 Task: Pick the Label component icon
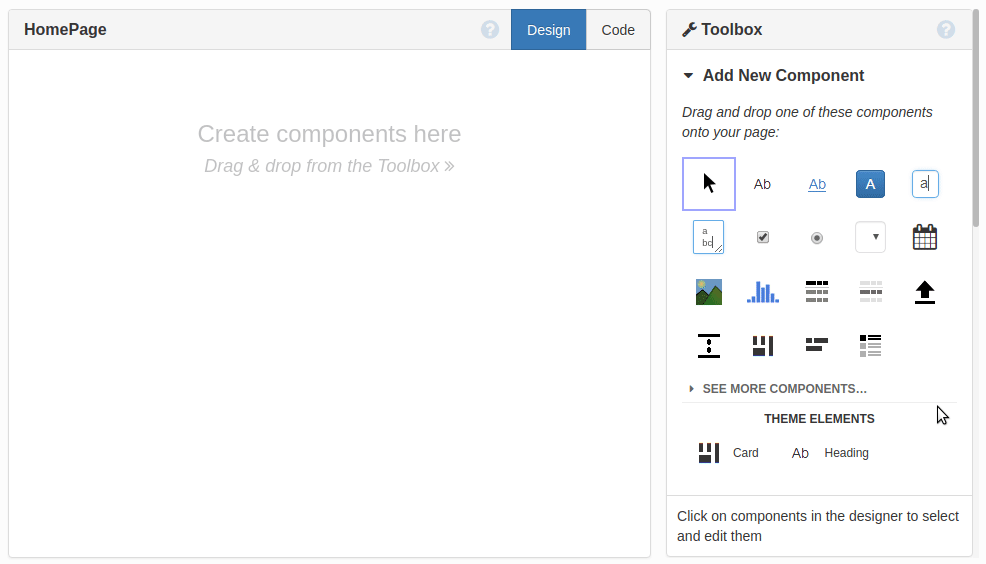[762, 184]
